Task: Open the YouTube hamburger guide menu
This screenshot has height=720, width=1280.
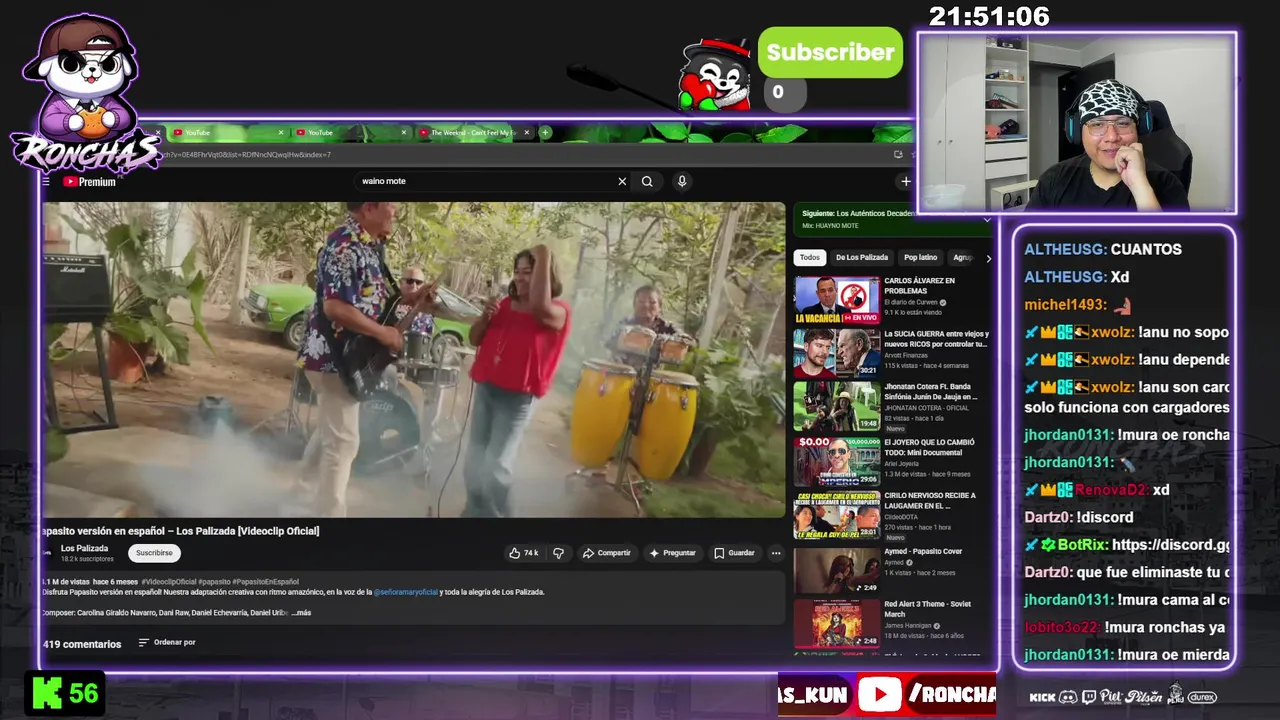Action: pyautogui.click(x=46, y=181)
